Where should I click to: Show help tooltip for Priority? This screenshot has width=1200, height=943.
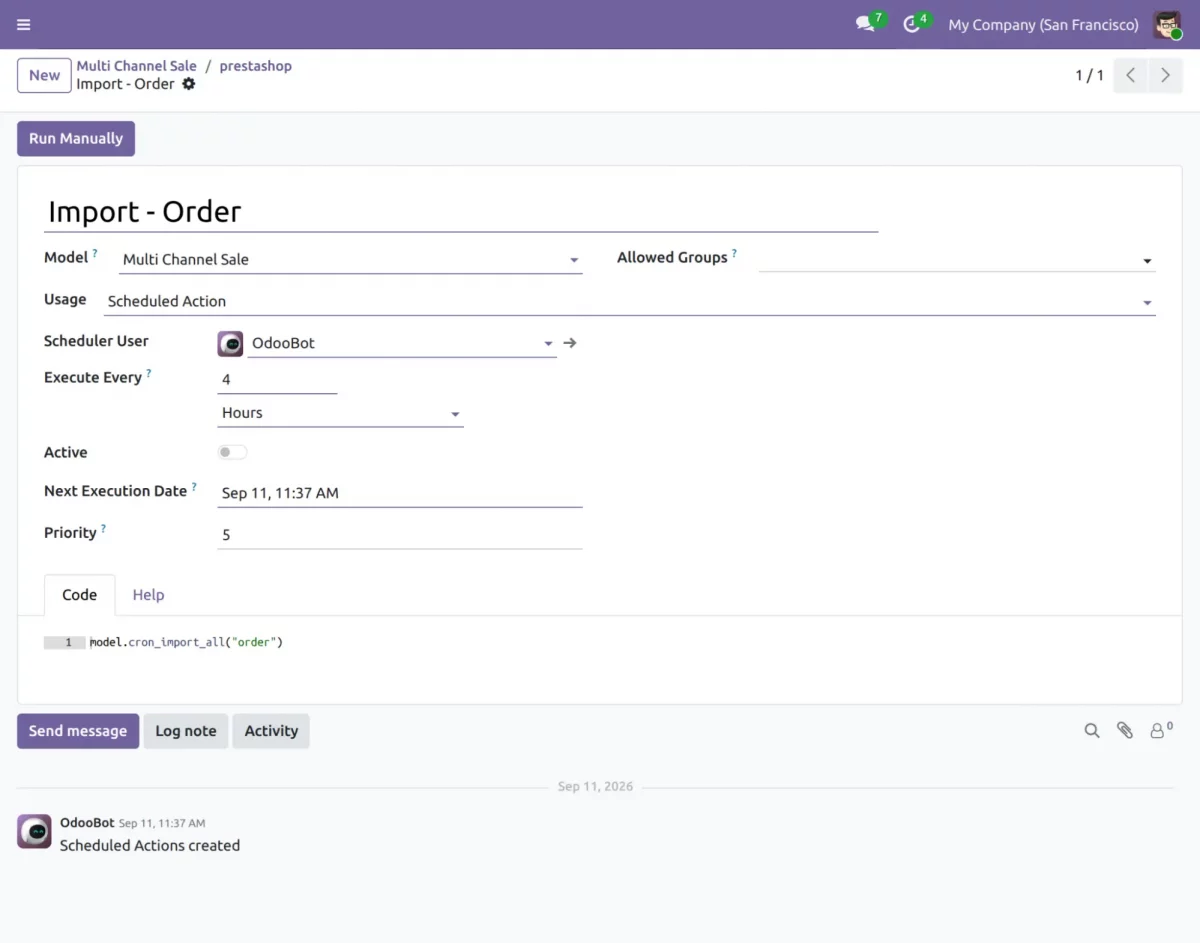103,529
